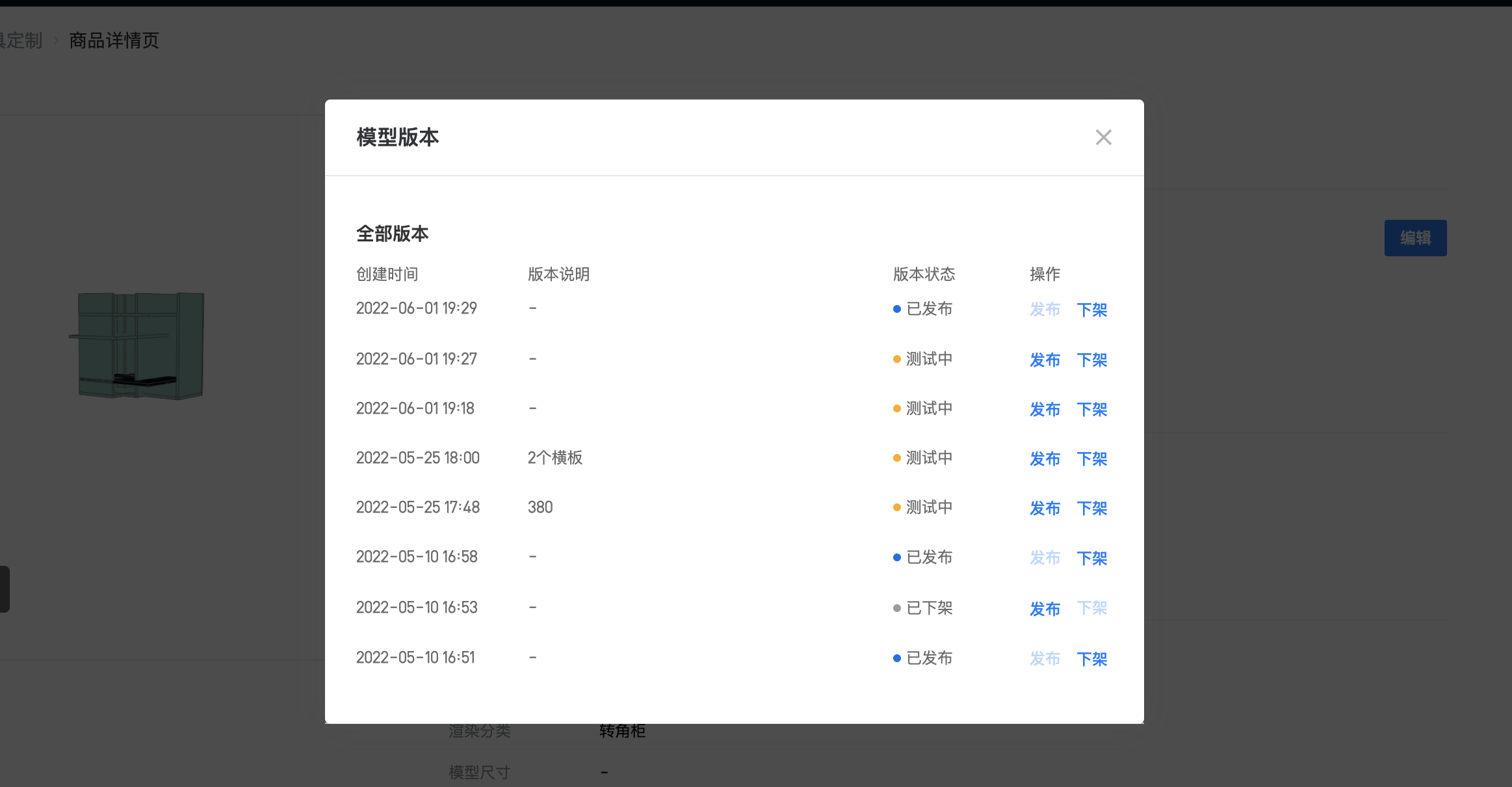Image resolution: width=1512 pixels, height=787 pixels.
Task: Click disabled 发布 for version 2022-06-01 19:29
Action: click(x=1045, y=310)
